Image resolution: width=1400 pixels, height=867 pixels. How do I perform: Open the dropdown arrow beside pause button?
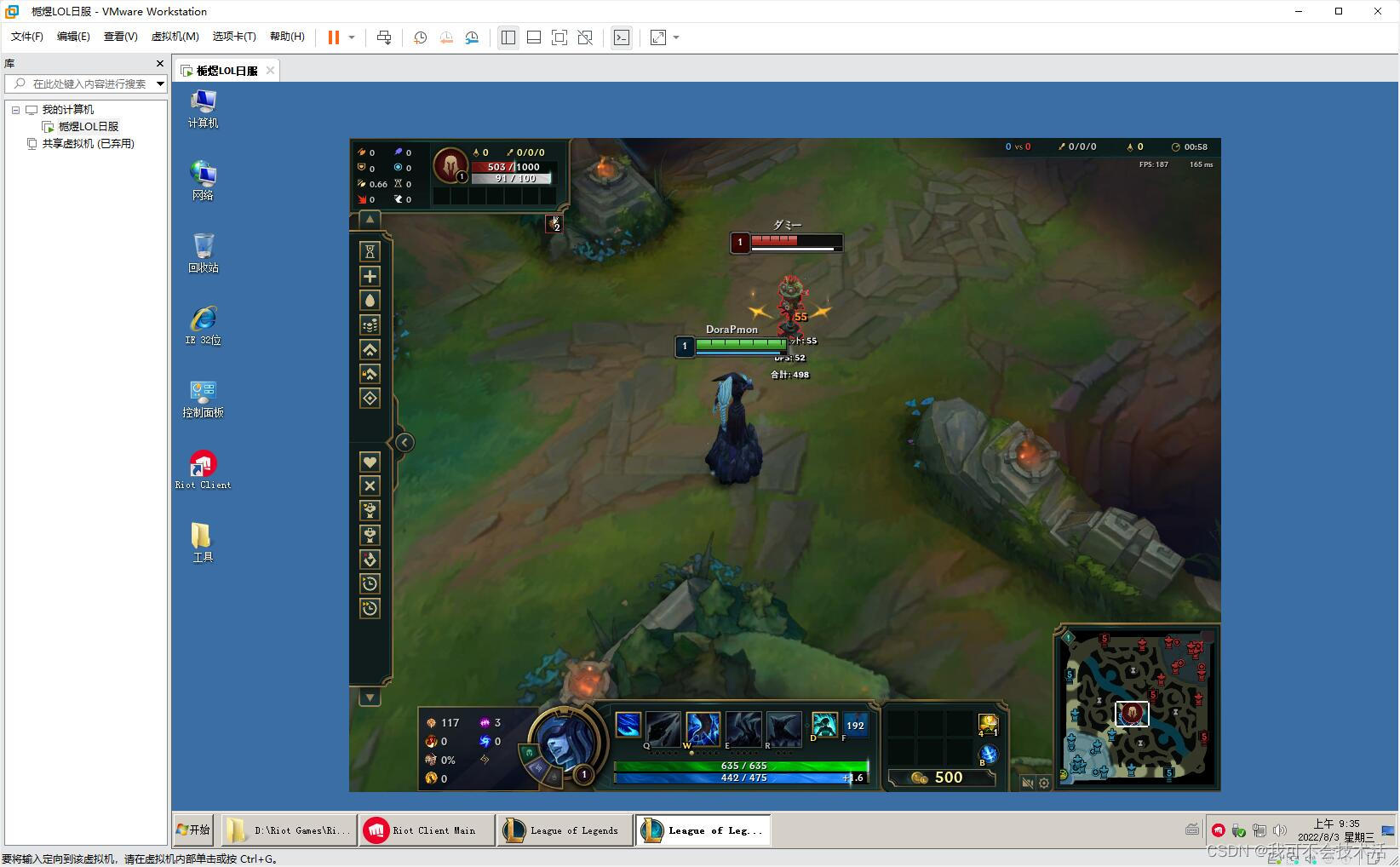point(352,37)
